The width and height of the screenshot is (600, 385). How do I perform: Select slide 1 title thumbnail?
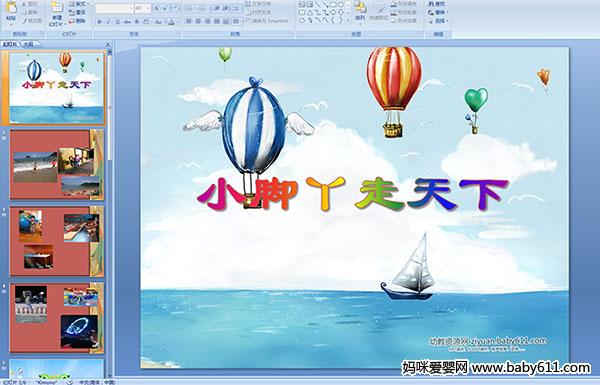(x=56, y=88)
